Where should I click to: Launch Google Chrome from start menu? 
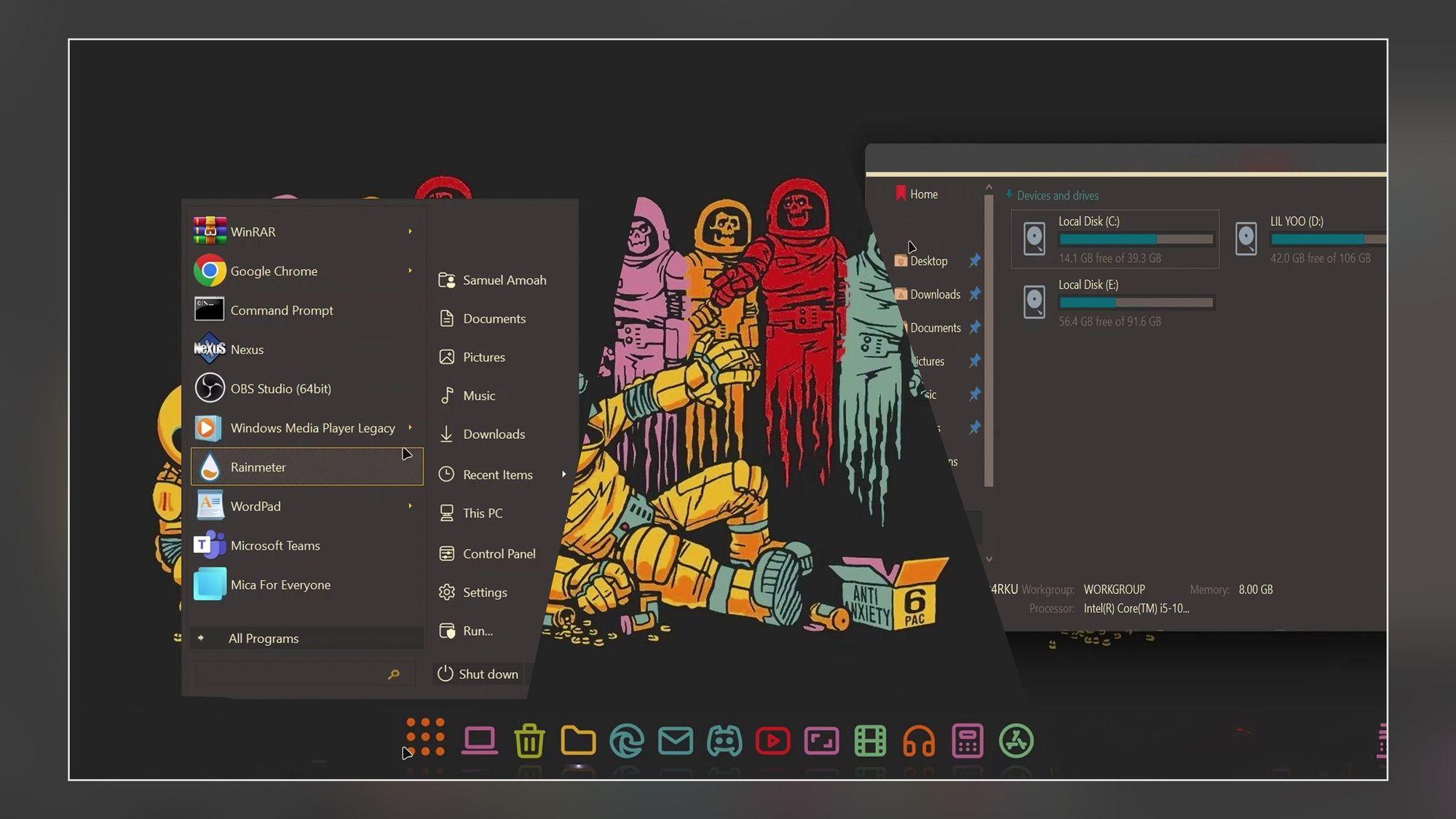[x=306, y=271]
